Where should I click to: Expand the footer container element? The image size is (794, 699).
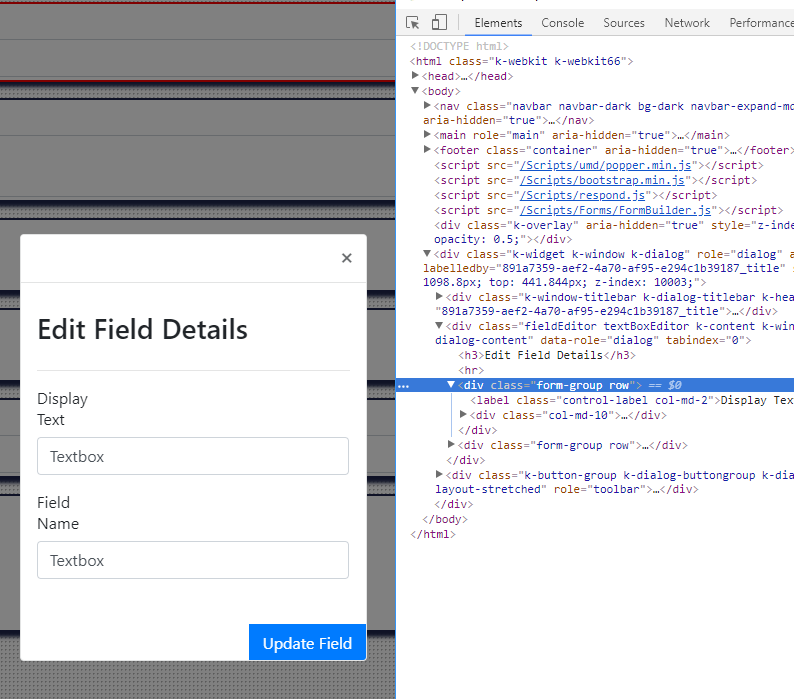pos(427,149)
